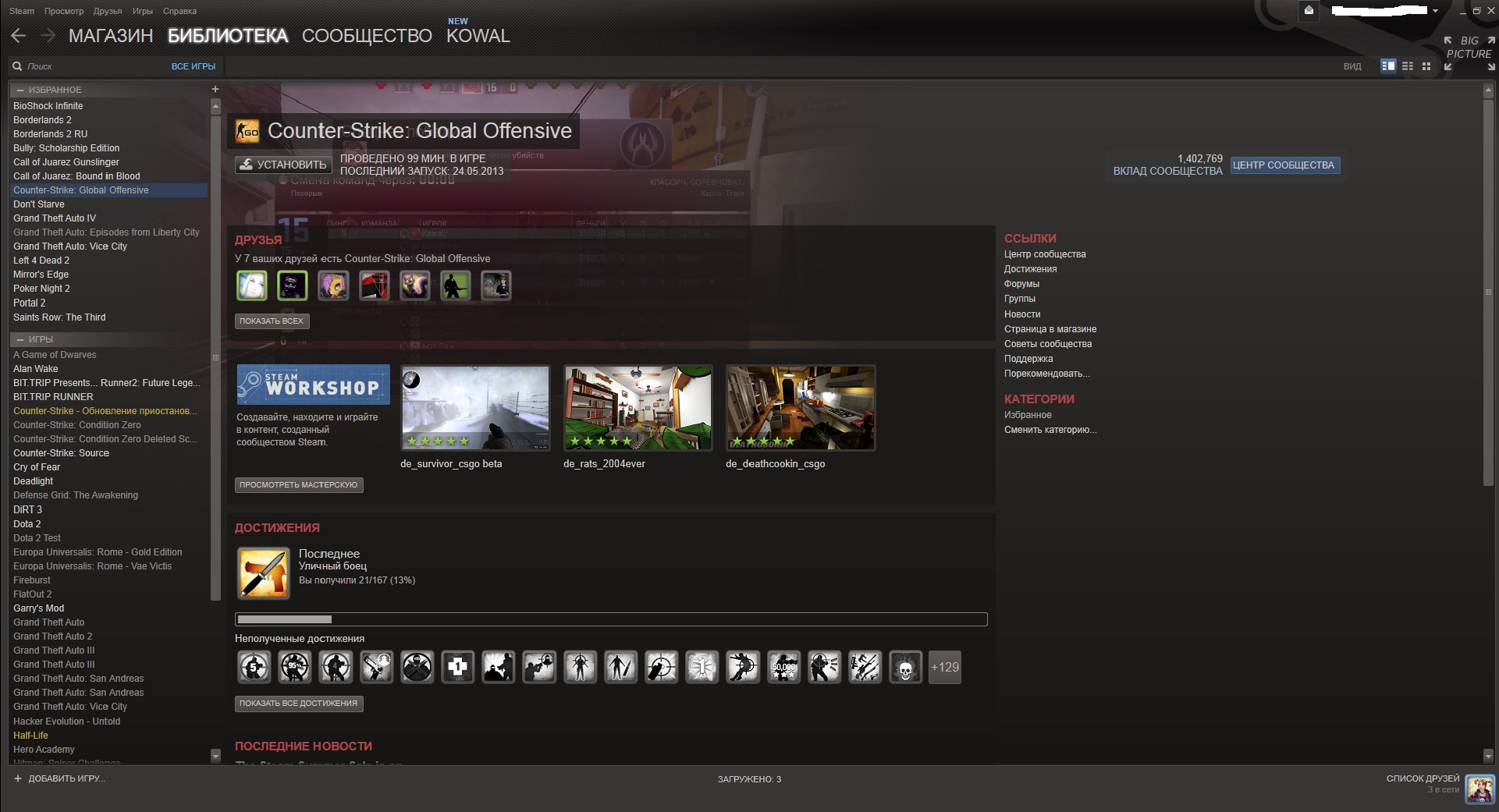
Task: Click ПОКАЗАТЬ ВСЕ ДОСТИЖЕНИЯ button
Action: coord(299,703)
